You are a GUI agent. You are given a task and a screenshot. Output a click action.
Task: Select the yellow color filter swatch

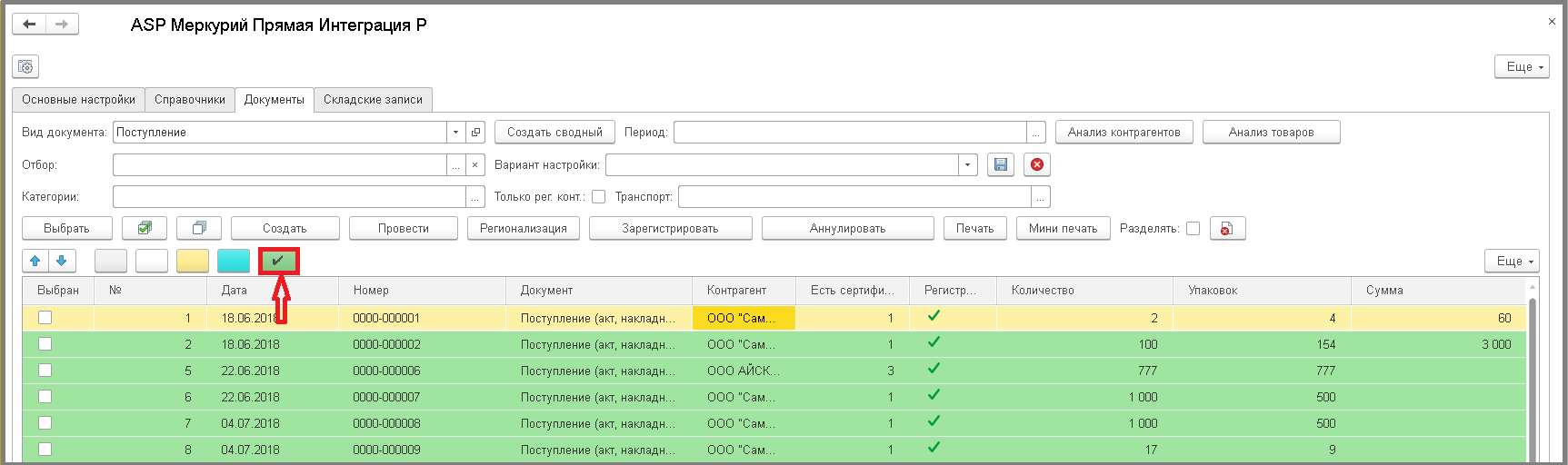pos(193,261)
